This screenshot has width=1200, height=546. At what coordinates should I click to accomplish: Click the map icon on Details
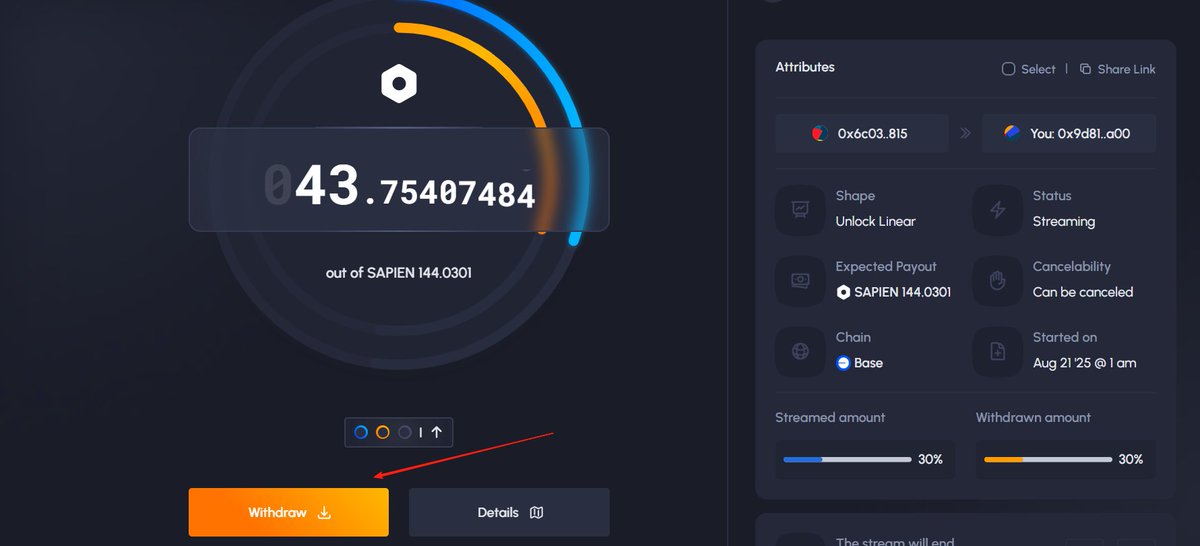coord(536,513)
